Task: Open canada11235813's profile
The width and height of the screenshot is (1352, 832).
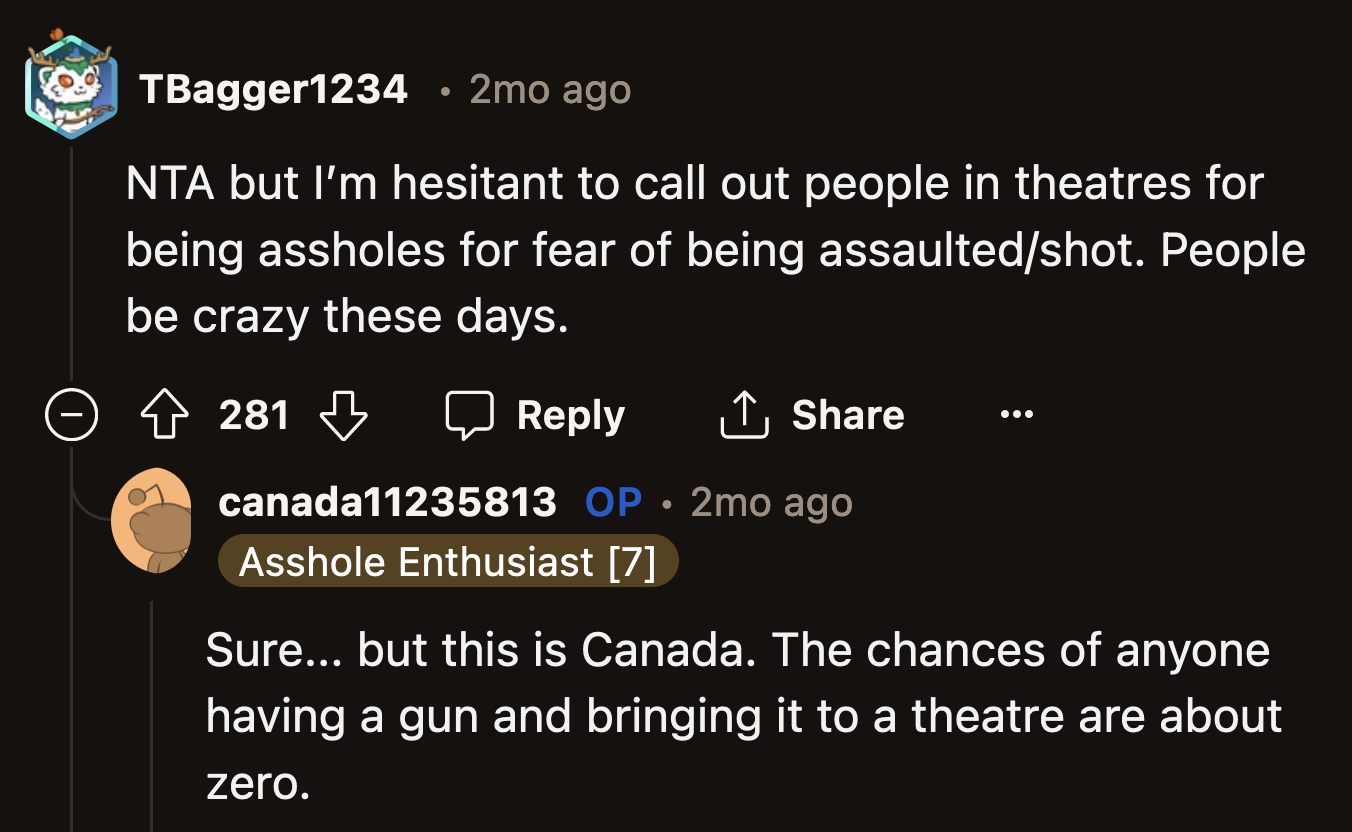Action: 388,502
